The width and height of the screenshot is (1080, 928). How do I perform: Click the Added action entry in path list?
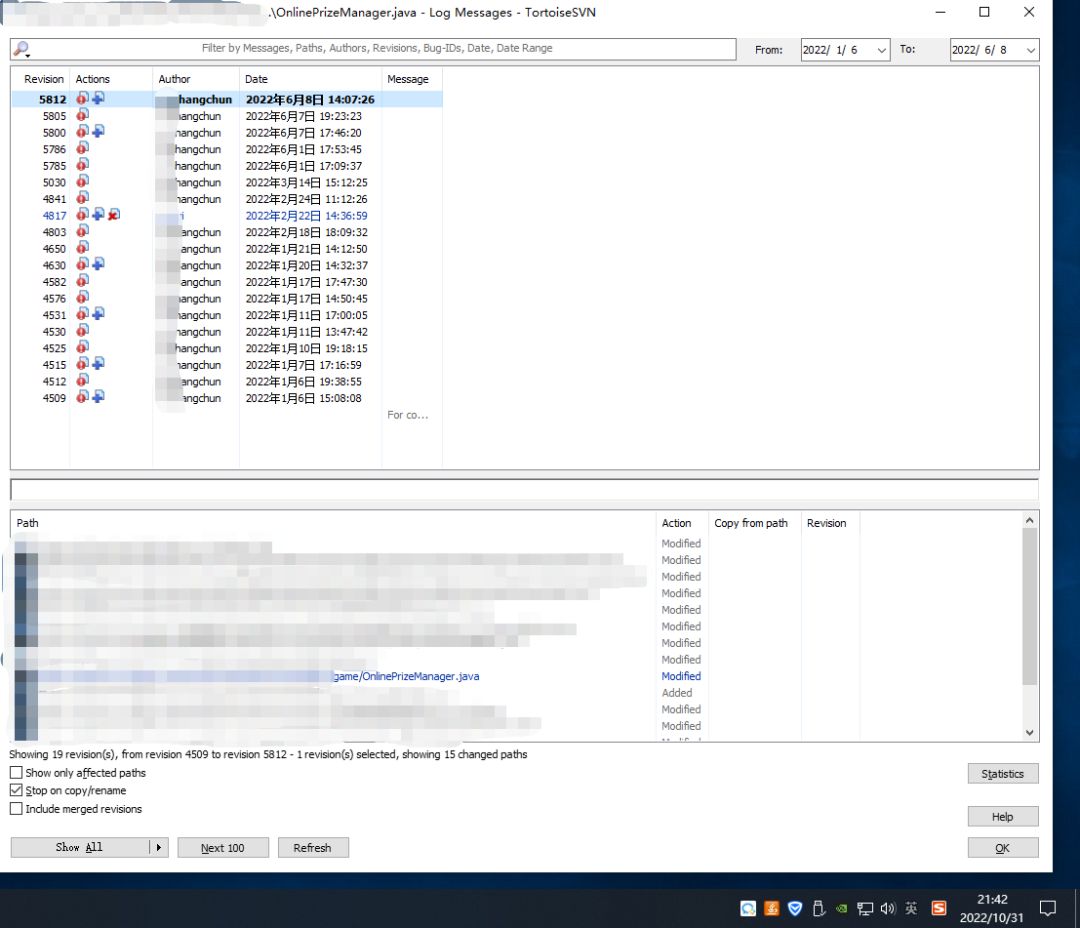(676, 692)
